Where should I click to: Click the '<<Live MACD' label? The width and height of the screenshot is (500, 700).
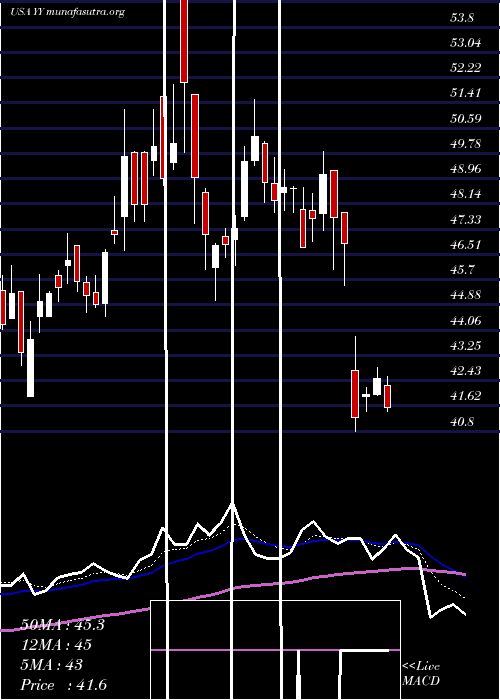(x=421, y=674)
